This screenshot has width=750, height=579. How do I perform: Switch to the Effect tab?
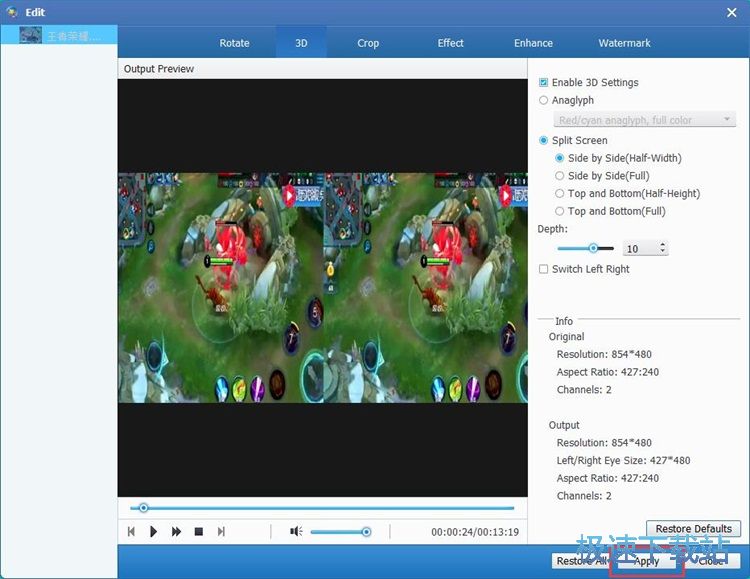click(451, 43)
